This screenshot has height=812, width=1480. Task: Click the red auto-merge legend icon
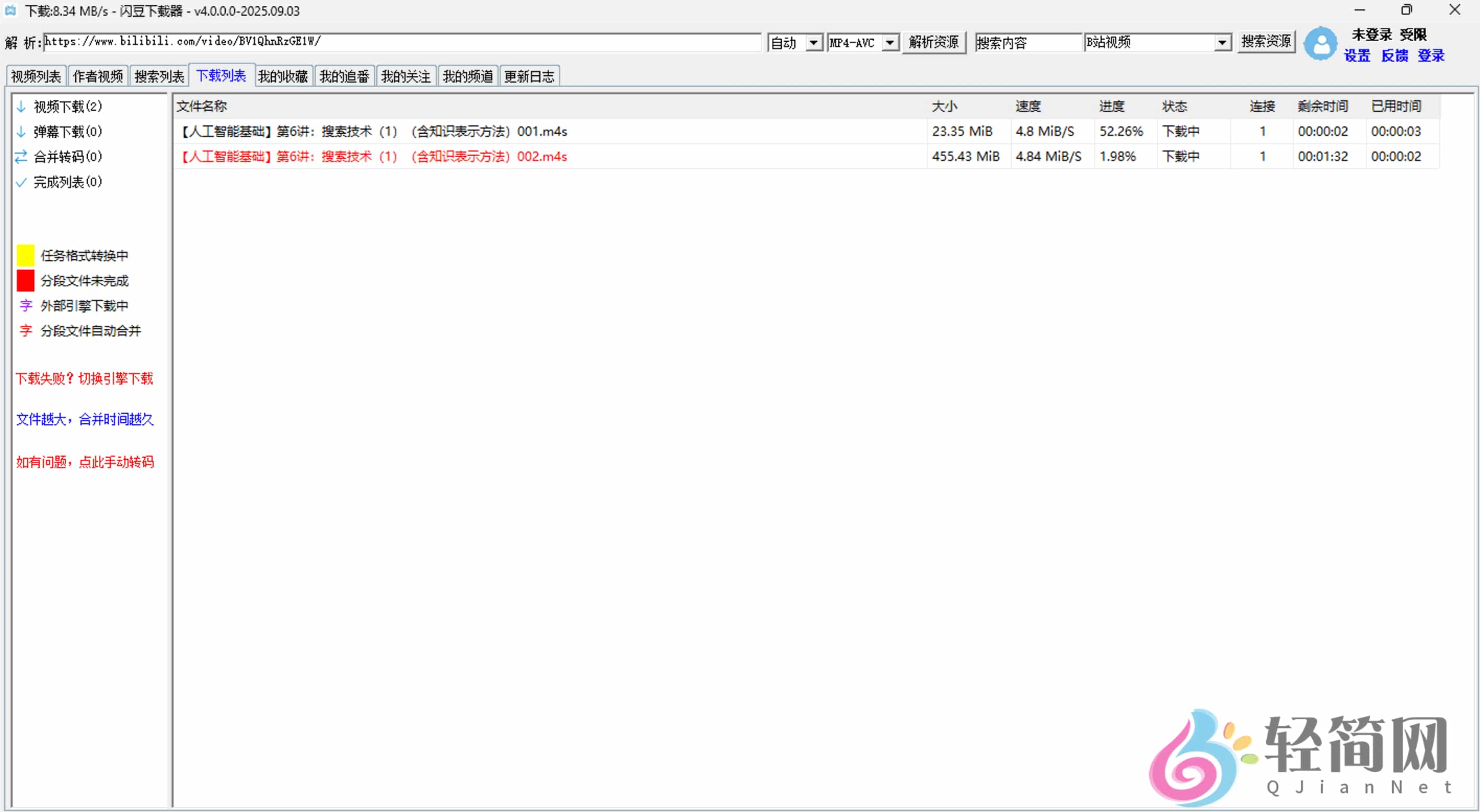pyautogui.click(x=25, y=331)
